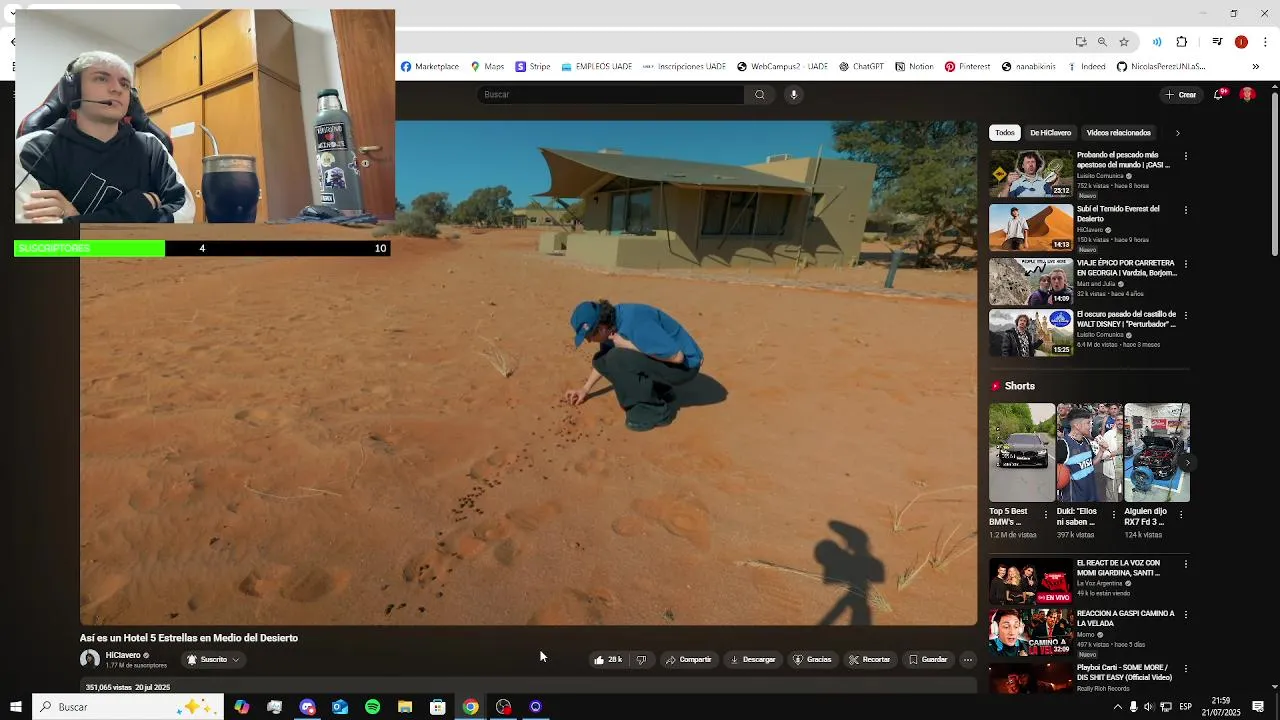Viewport: 1280px width, 720px height.
Task: Open options for La Voz live video
Action: (x=1186, y=564)
